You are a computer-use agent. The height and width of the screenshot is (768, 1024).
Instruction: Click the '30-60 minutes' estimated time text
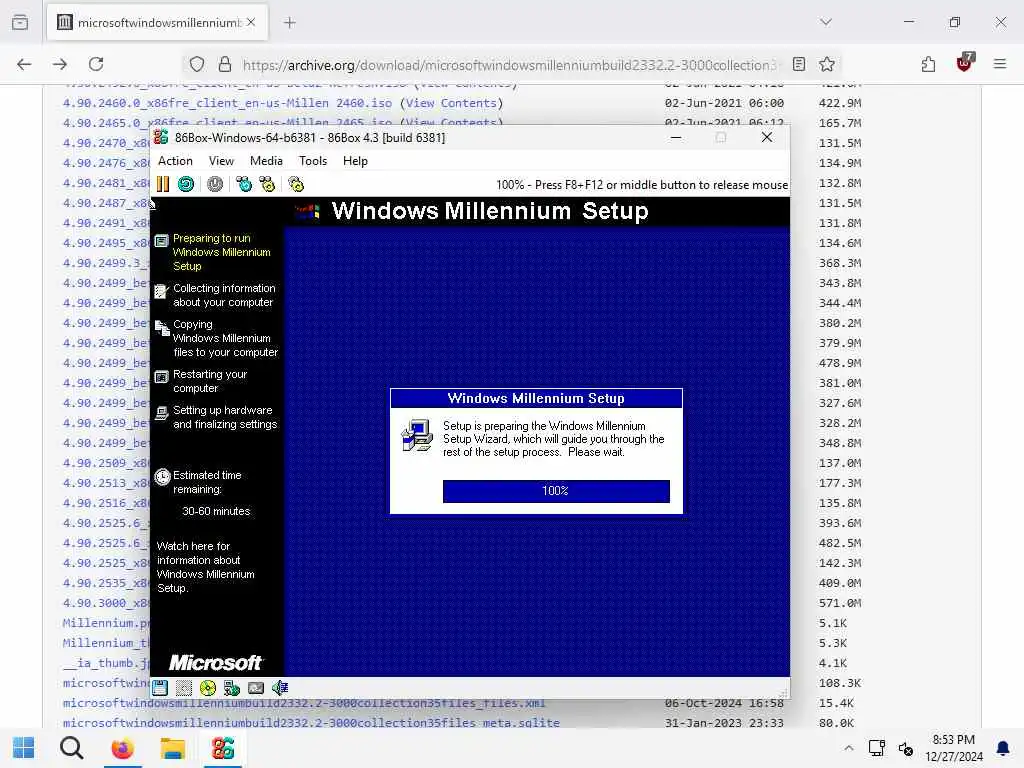click(x=216, y=511)
